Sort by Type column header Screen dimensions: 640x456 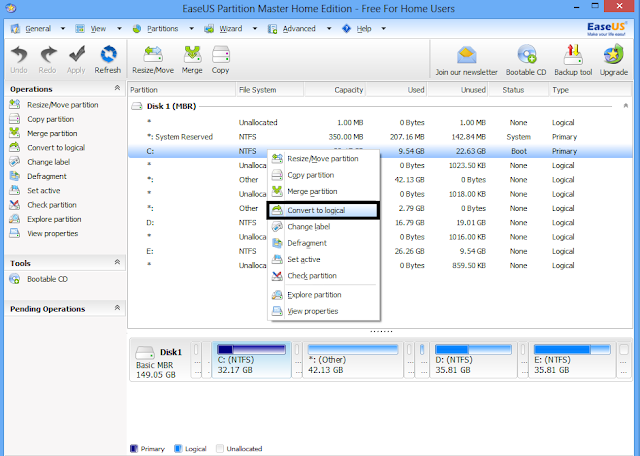[x=590, y=90]
